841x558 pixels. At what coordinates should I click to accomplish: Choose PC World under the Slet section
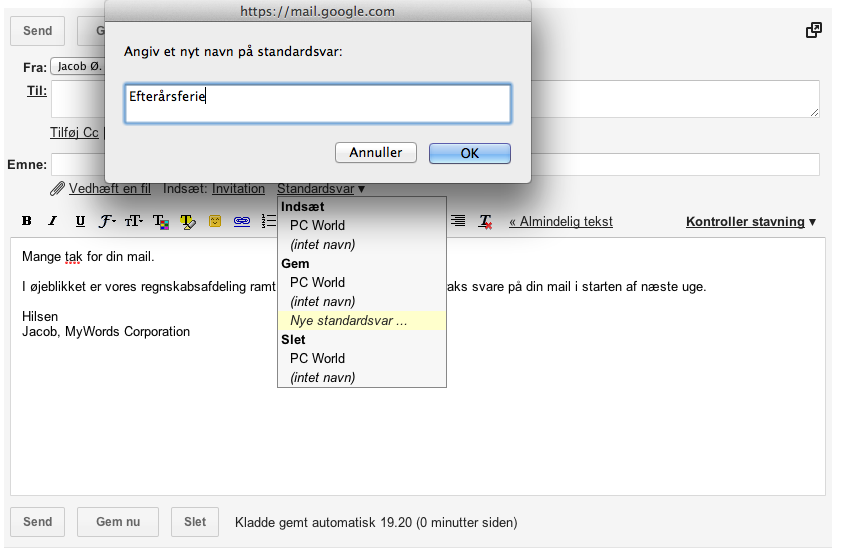(317, 358)
